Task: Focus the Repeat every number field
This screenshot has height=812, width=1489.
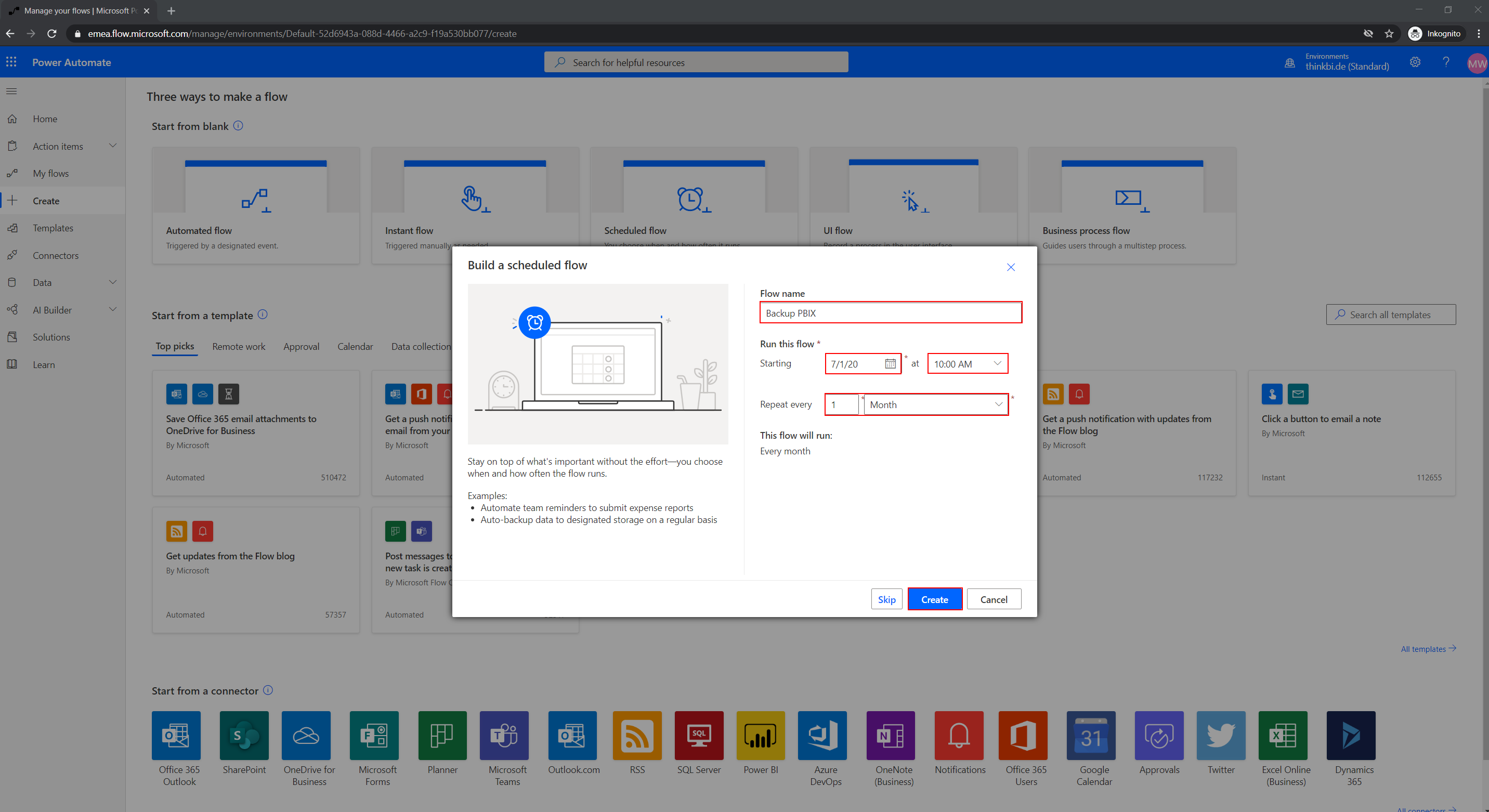Action: (x=843, y=404)
